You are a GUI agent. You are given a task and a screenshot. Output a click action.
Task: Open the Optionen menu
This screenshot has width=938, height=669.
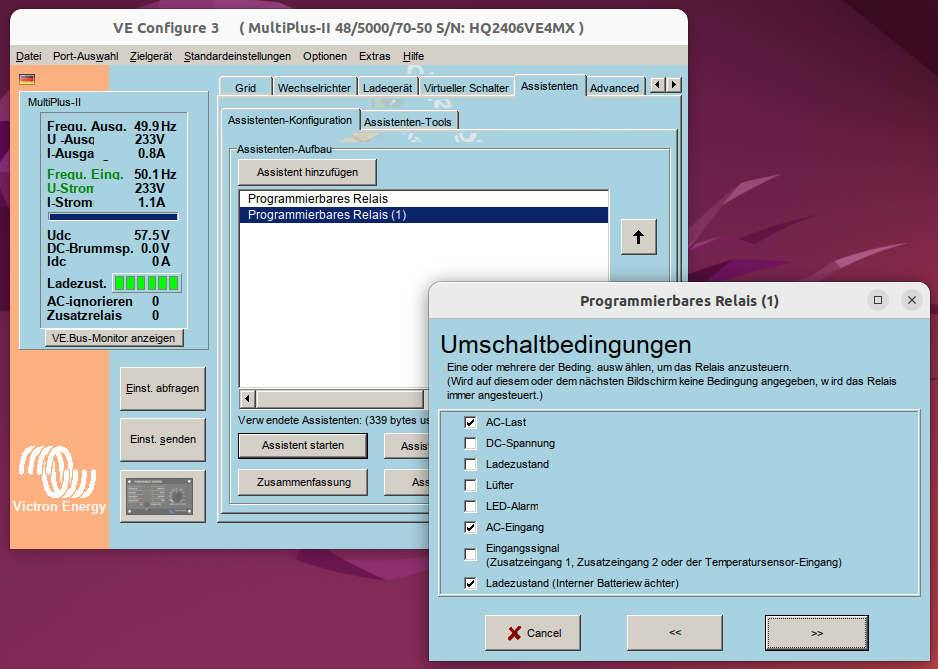click(x=325, y=56)
